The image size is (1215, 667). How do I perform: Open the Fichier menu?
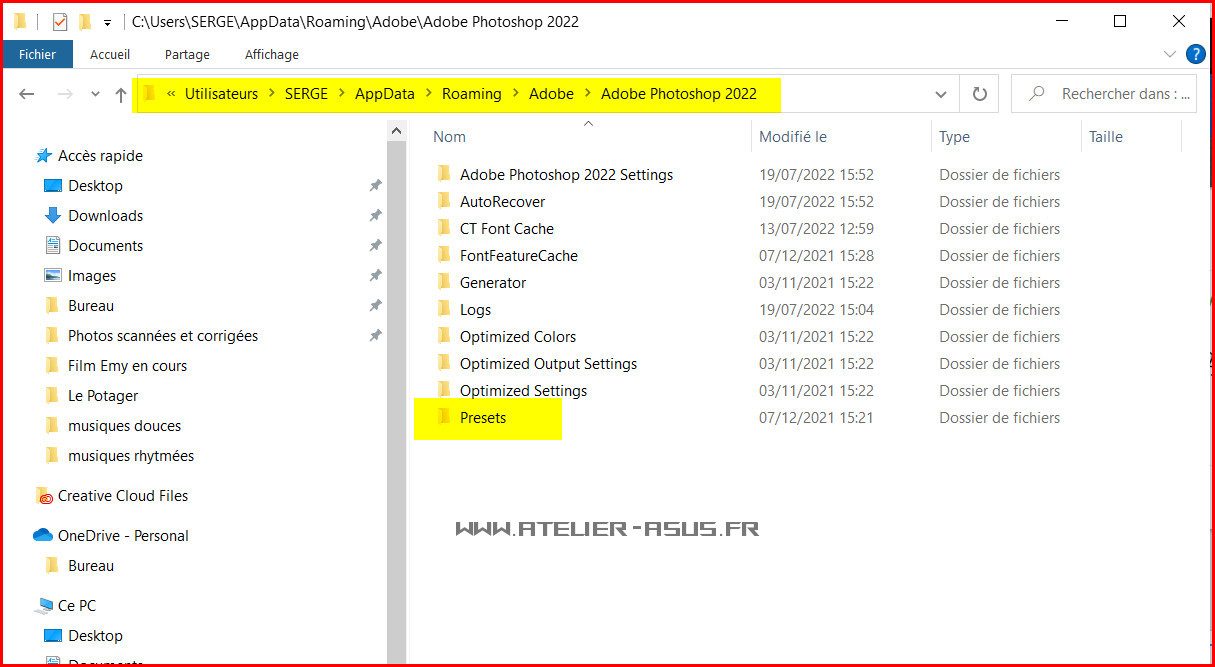[x=36, y=54]
